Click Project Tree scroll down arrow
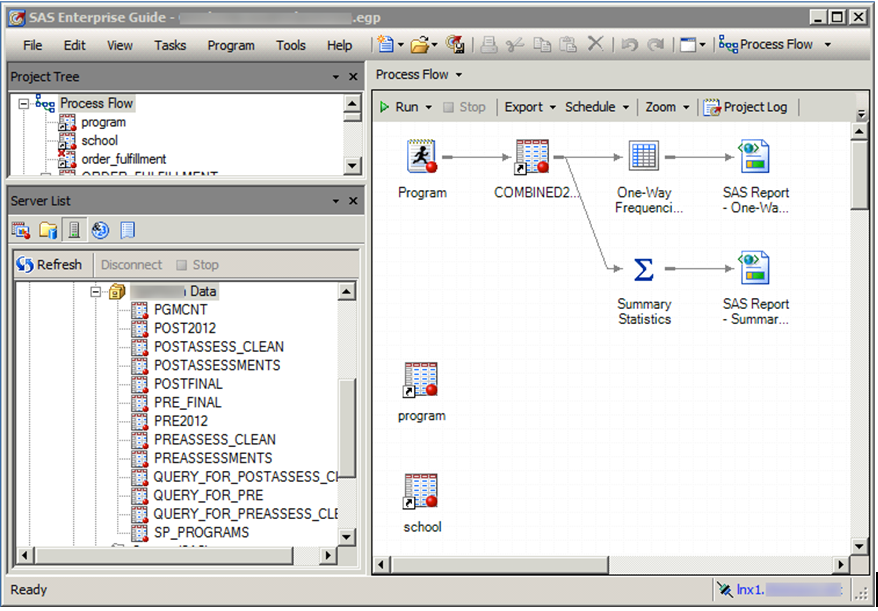 pos(352,166)
